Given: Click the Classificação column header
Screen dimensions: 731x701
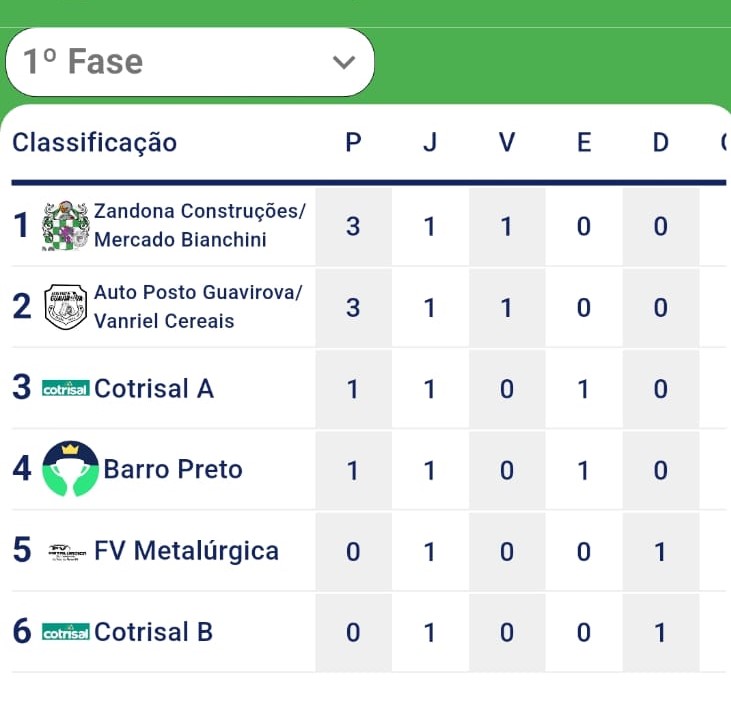Looking at the screenshot, I should pyautogui.click(x=94, y=143).
